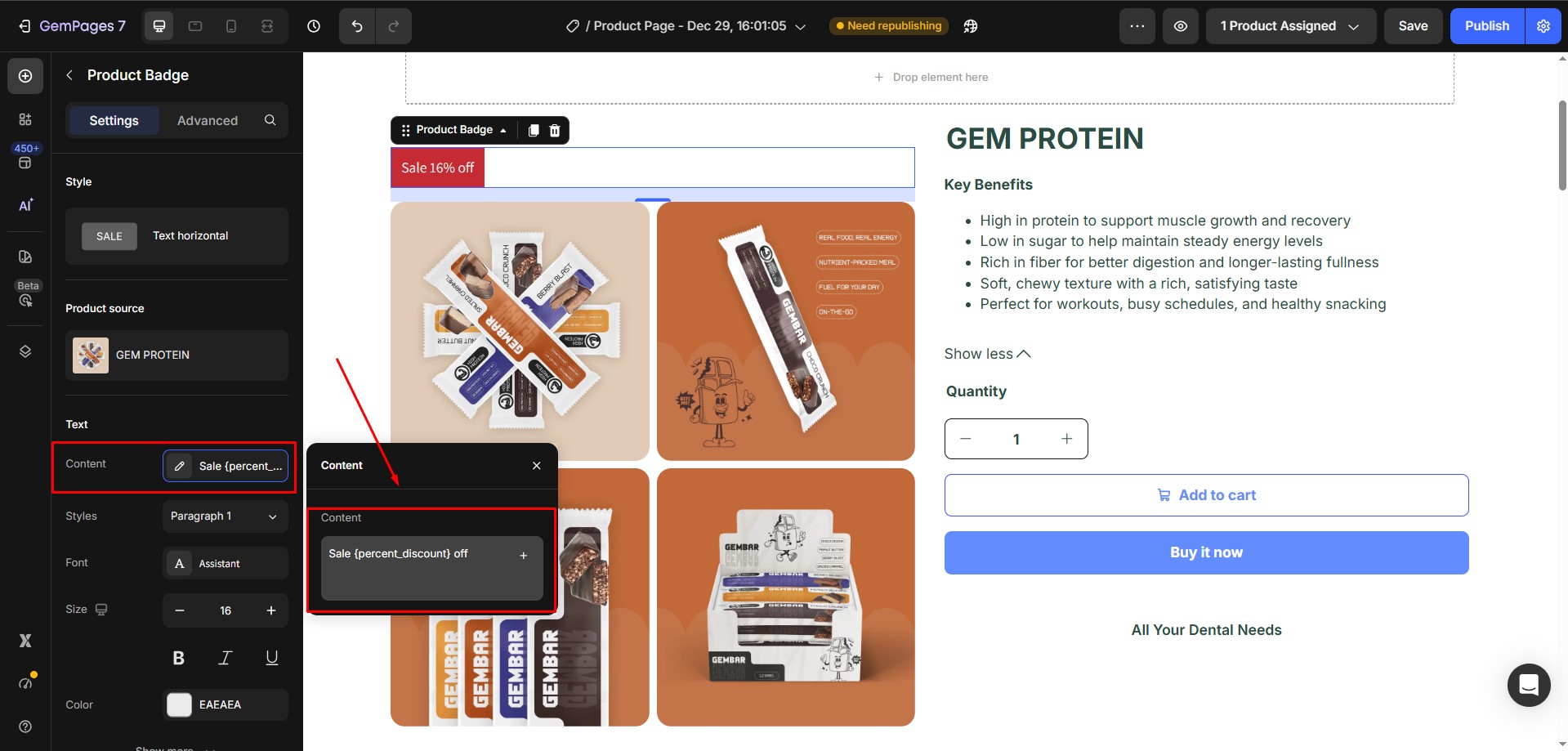
Task: Redo the last undone change
Action: coord(394,26)
